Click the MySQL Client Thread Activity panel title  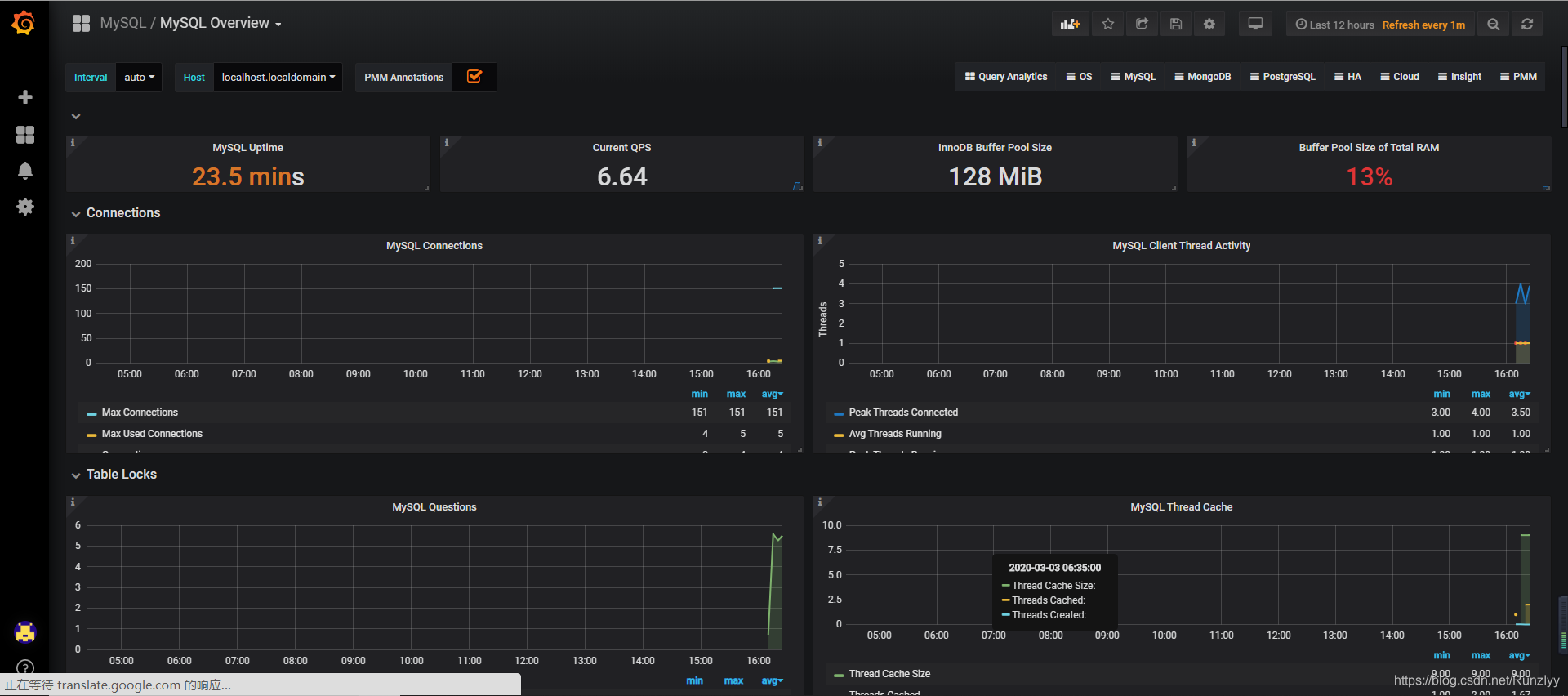click(x=1182, y=246)
